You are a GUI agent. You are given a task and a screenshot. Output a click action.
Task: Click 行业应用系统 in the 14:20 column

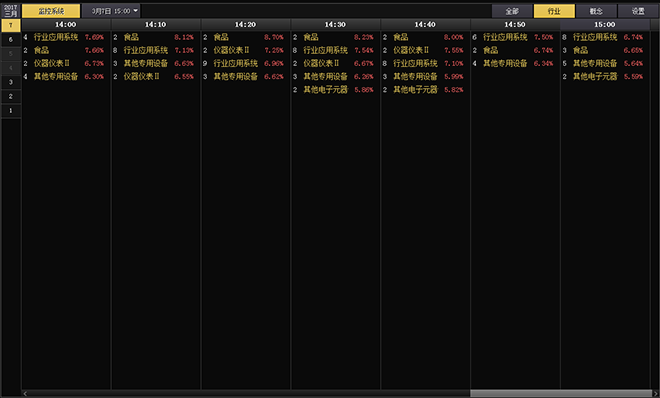point(236,63)
